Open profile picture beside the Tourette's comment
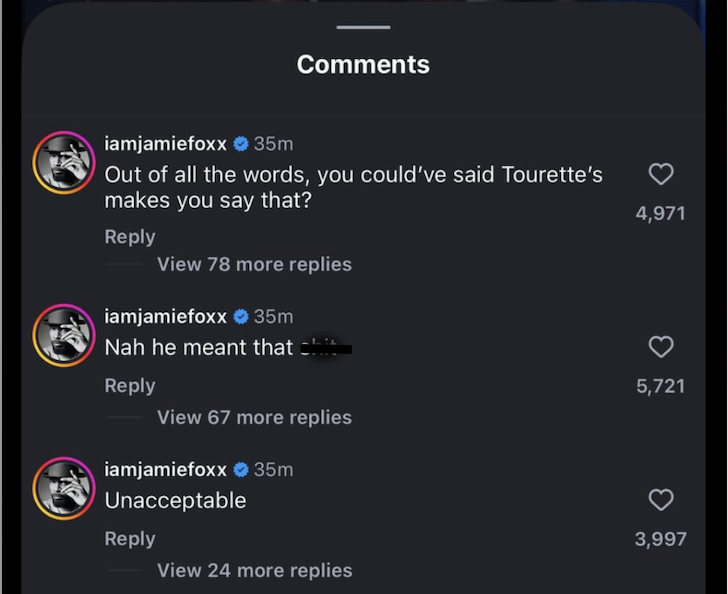The height and width of the screenshot is (594, 728). (x=64, y=161)
